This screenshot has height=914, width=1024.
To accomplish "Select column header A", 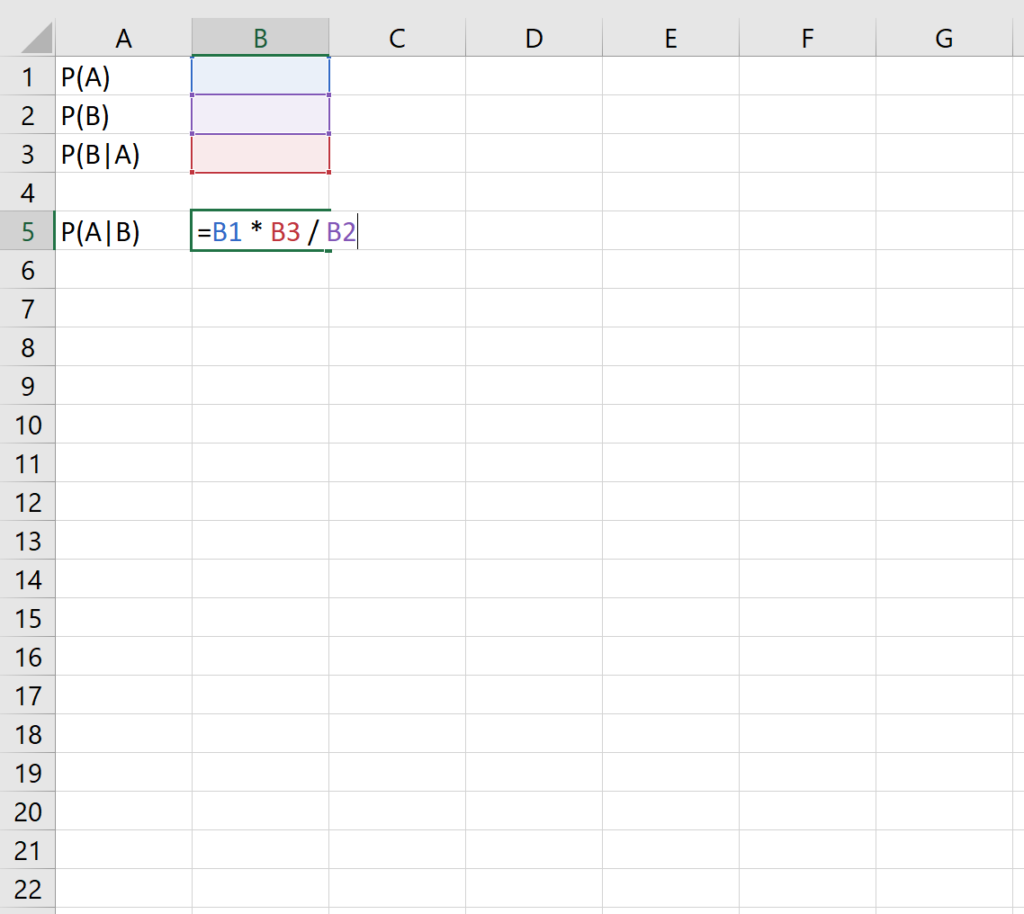I will pos(124,37).
